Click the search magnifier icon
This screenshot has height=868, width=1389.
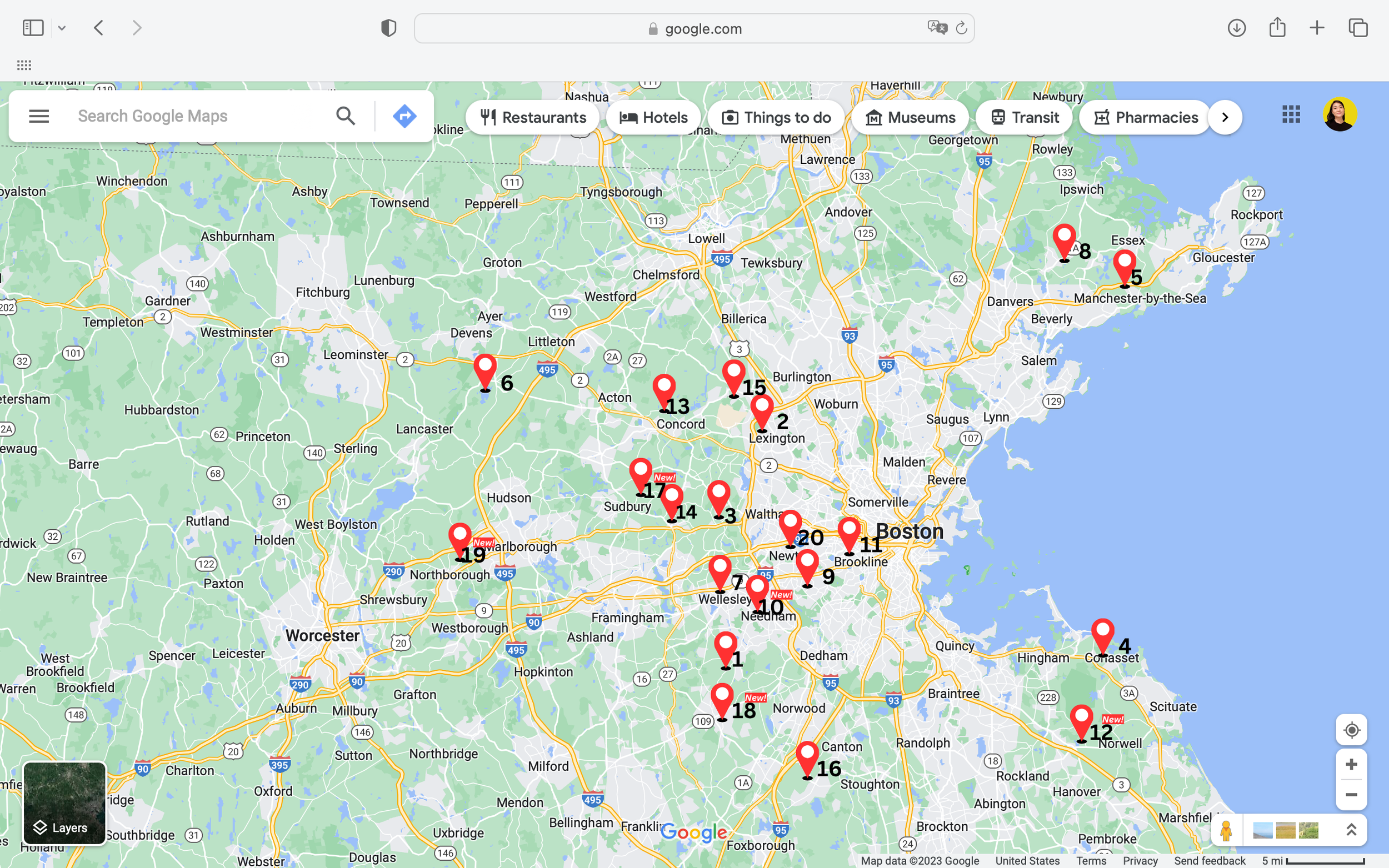pos(346,117)
